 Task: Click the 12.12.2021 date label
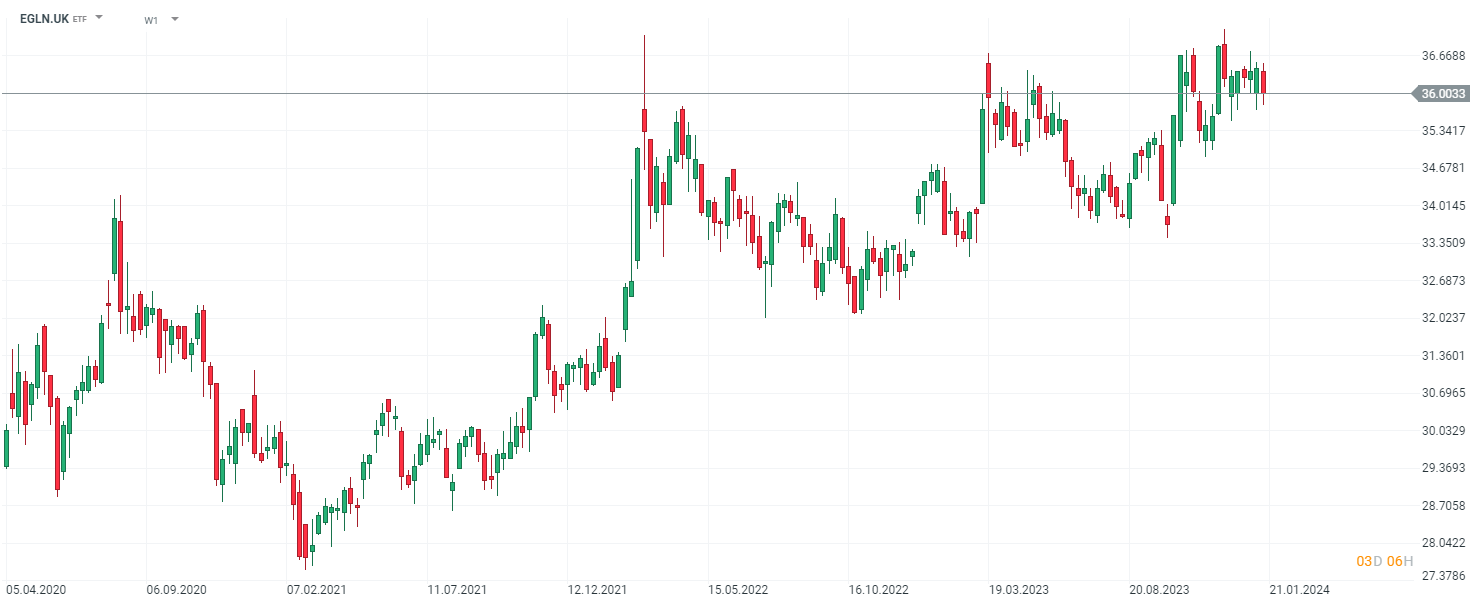point(597,590)
